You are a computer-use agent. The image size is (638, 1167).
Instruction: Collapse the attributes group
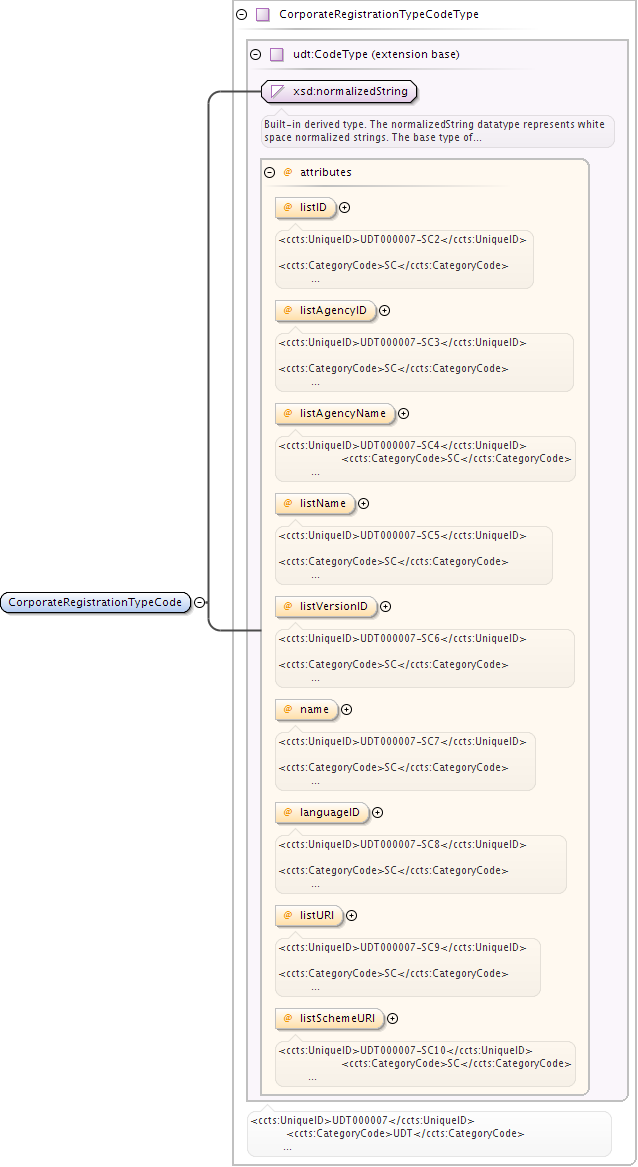(269, 172)
